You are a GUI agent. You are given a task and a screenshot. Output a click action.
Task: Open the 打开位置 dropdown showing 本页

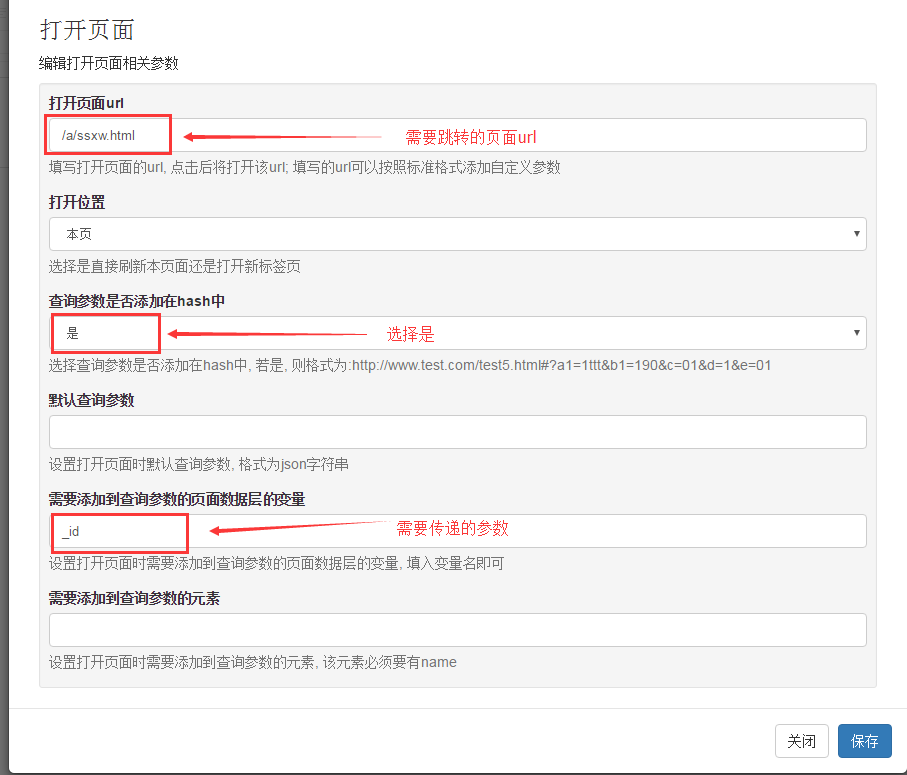coord(458,234)
